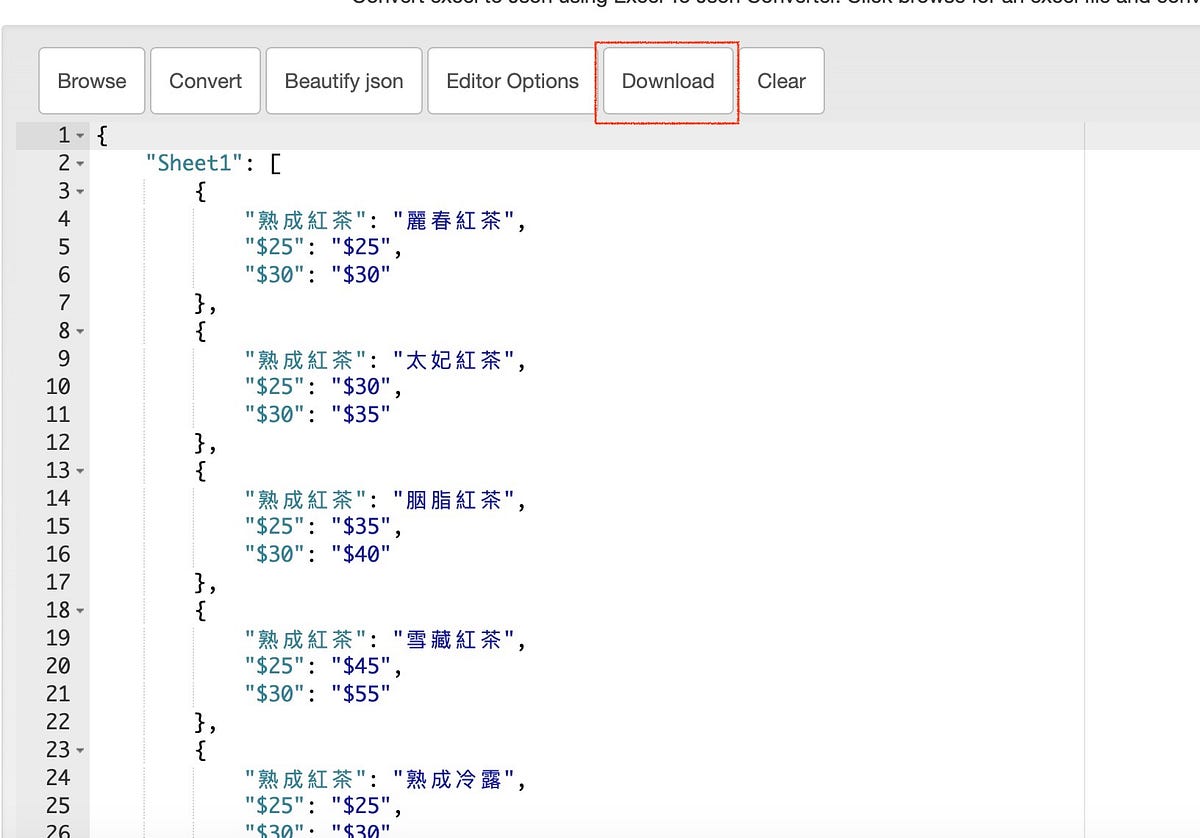Click Beautify json to format the output
Viewport: 1200px width, 838px height.
pos(344,81)
